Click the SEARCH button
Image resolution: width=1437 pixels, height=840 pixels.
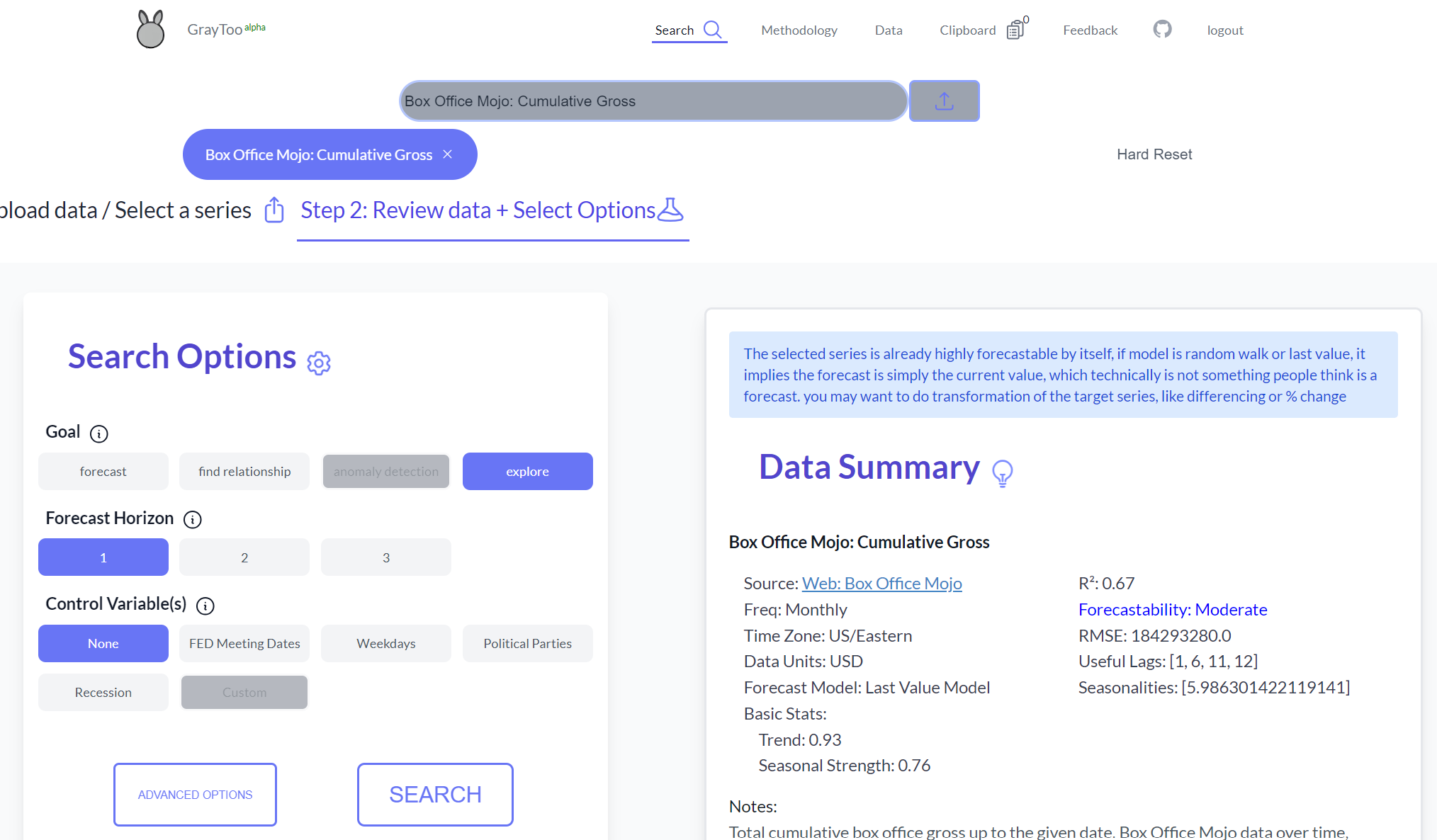[x=435, y=795]
